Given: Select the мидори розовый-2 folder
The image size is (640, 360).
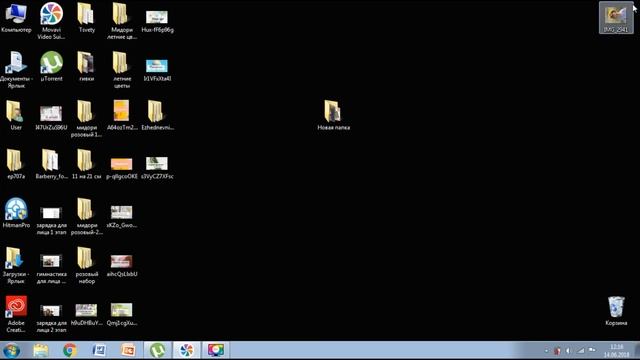Looking at the screenshot, I should (x=87, y=216).
